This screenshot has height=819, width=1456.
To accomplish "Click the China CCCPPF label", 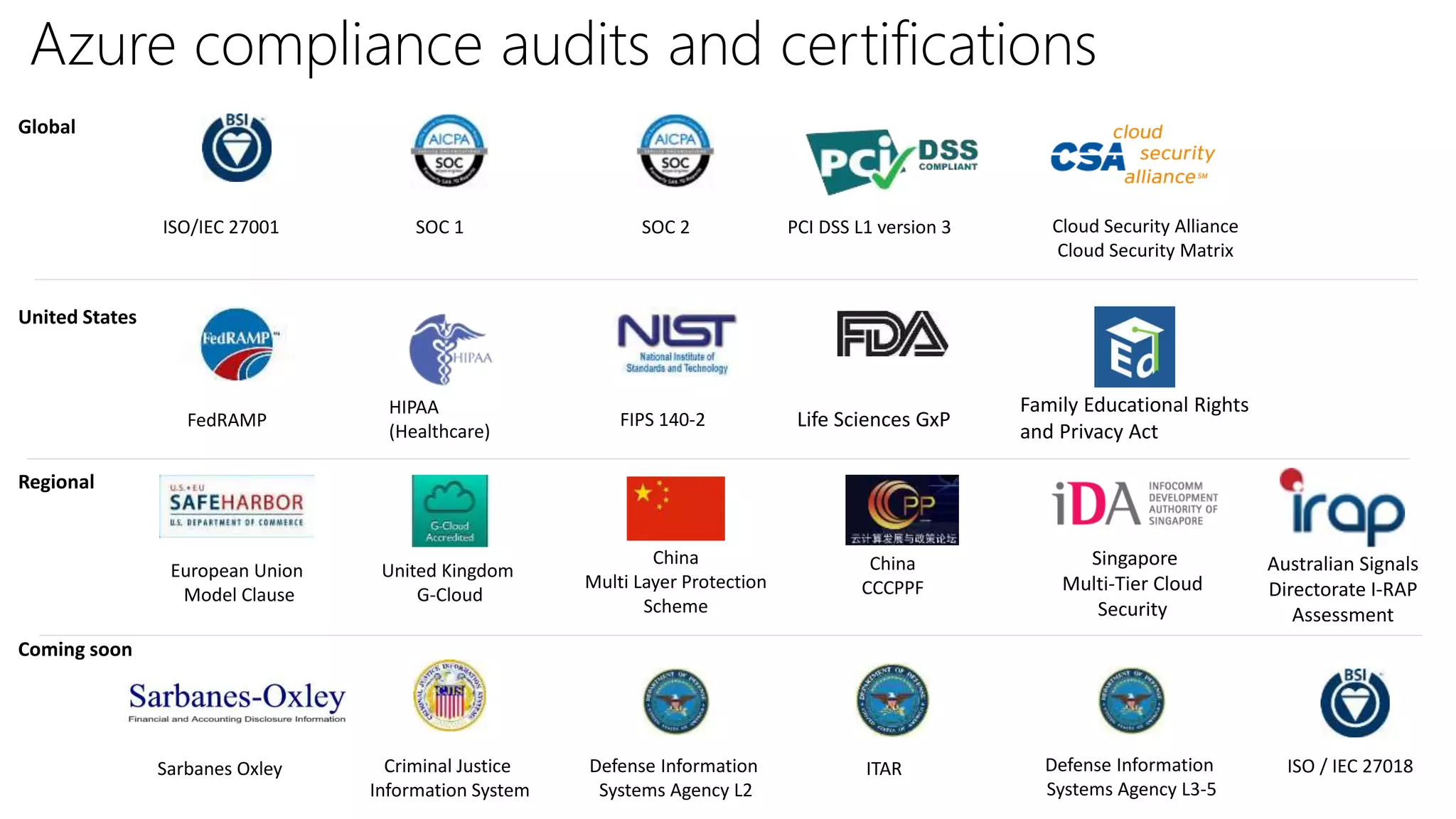I will [892, 575].
